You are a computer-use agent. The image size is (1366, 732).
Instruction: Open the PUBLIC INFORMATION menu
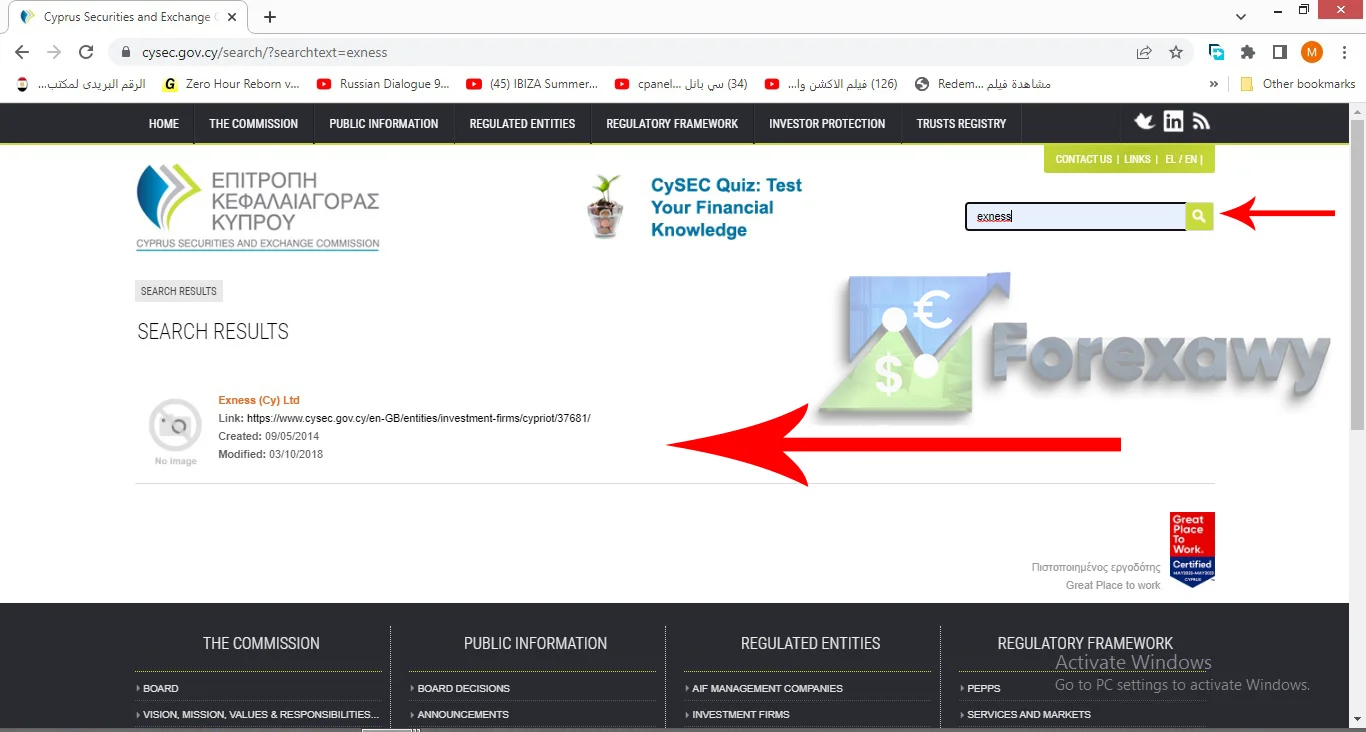384,124
